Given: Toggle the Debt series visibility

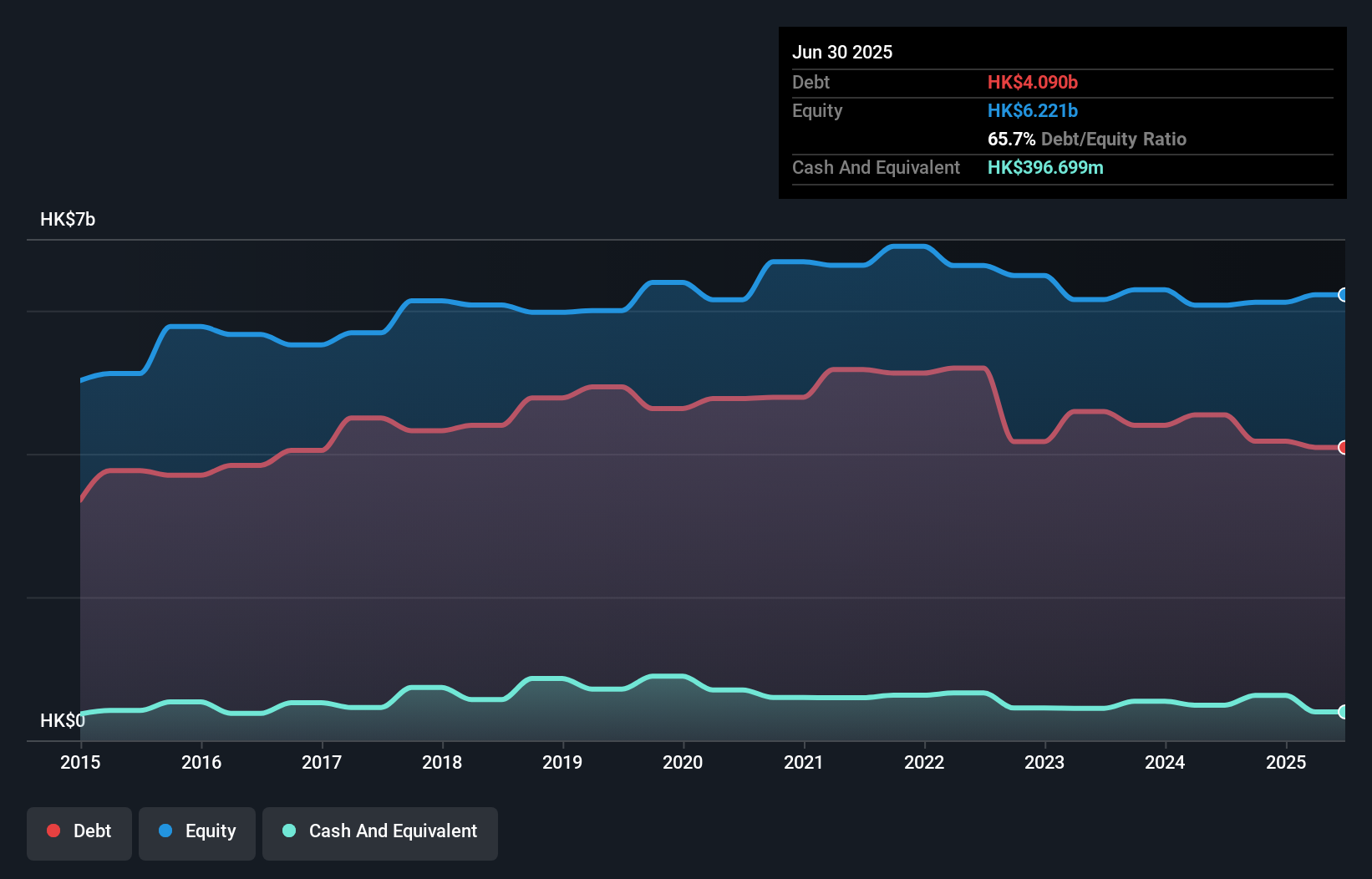Looking at the screenshot, I should pyautogui.click(x=79, y=831).
